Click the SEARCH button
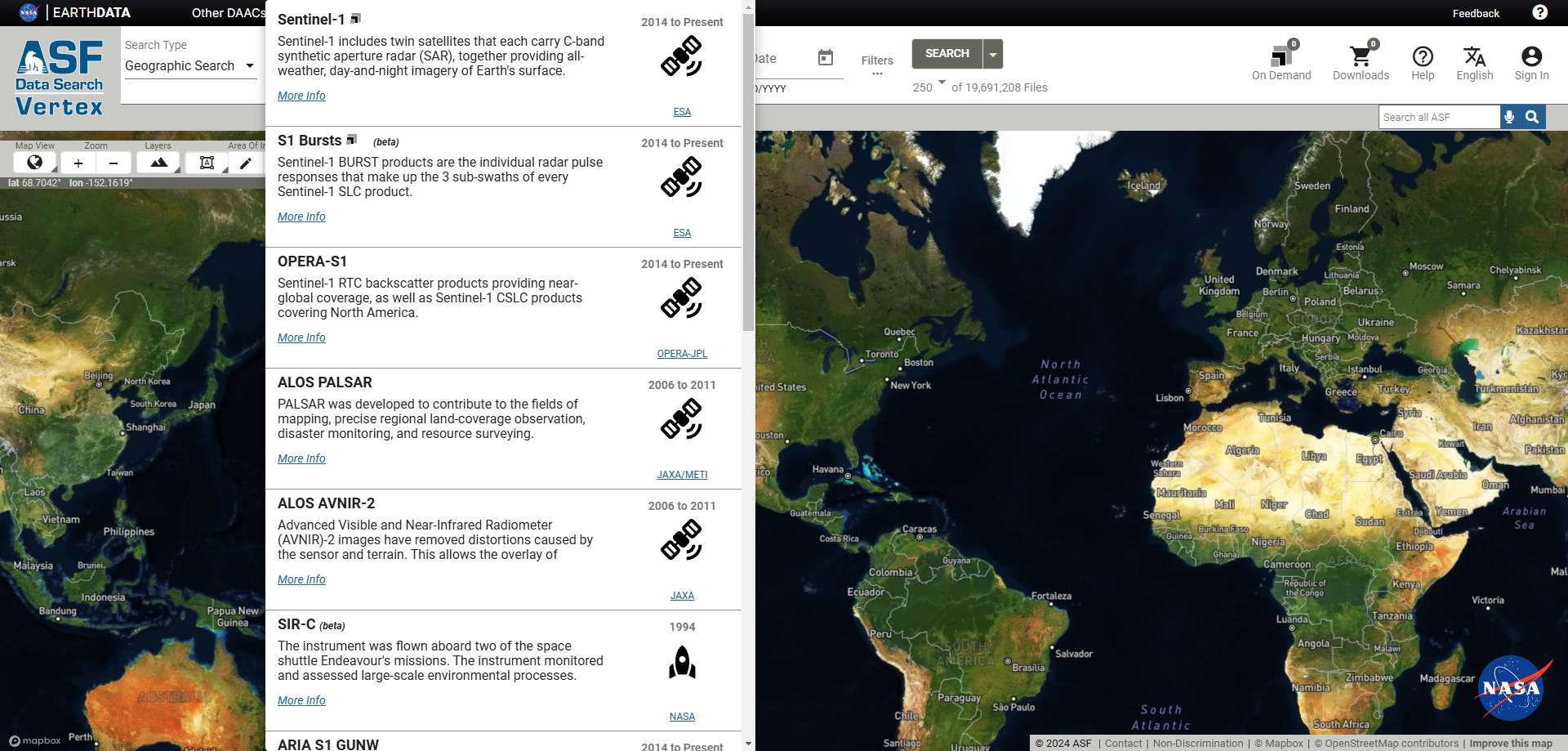This screenshot has height=751, width=1568. (947, 54)
